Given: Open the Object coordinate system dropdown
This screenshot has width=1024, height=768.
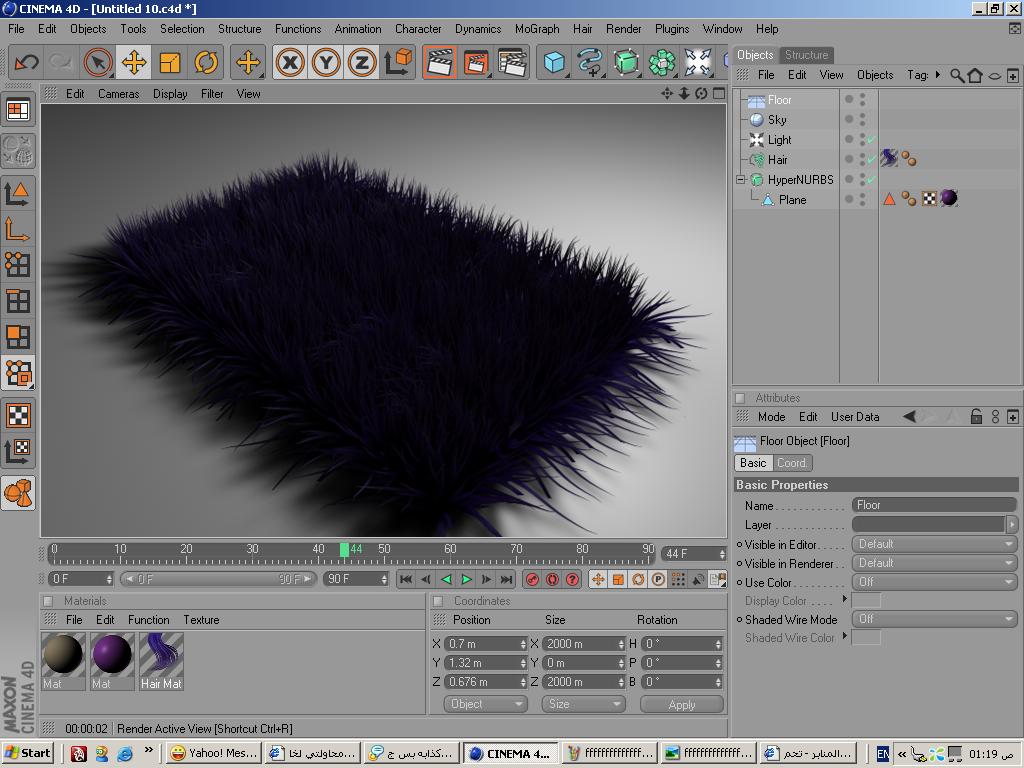Looking at the screenshot, I should coord(485,704).
